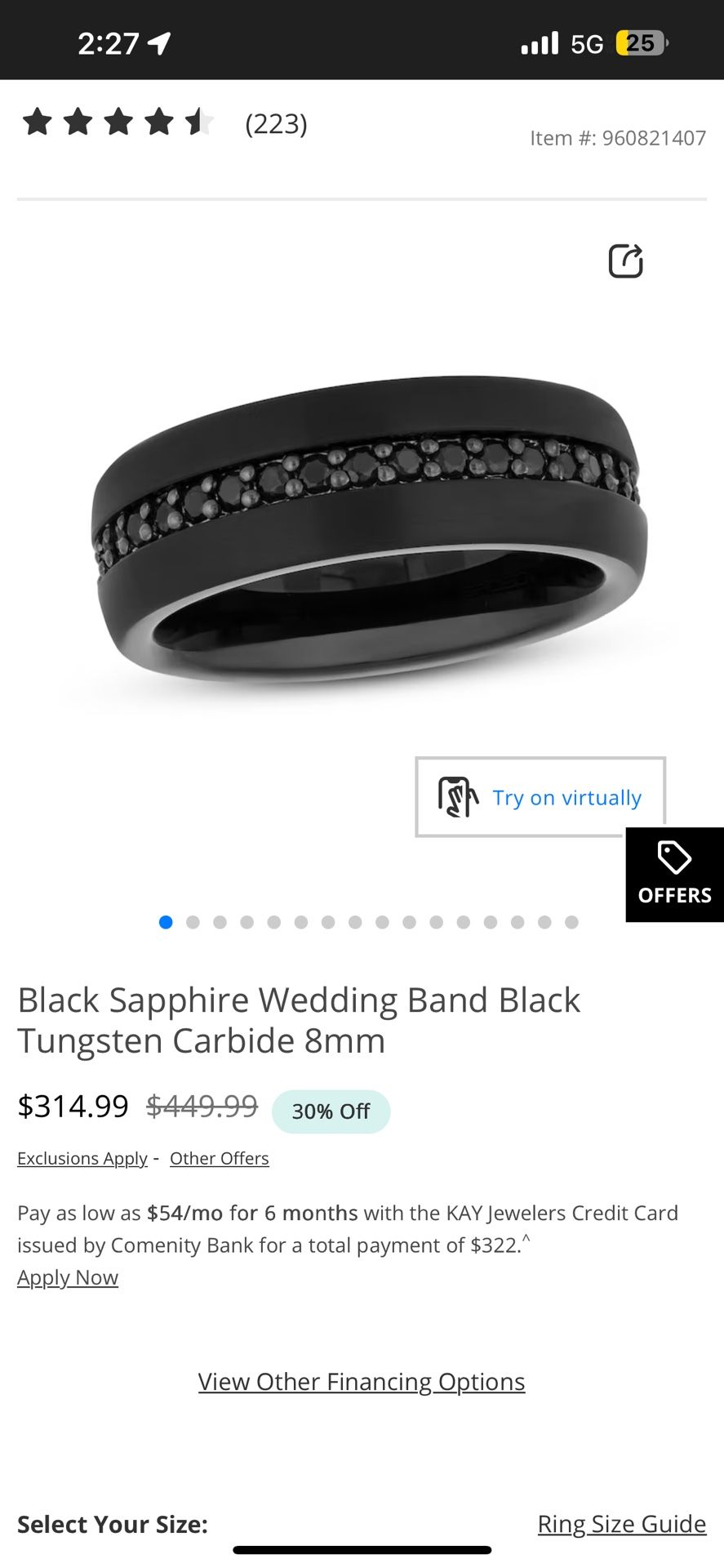724x1568 pixels.
Task: Tap the share icon above the ring image
Action: click(x=626, y=261)
